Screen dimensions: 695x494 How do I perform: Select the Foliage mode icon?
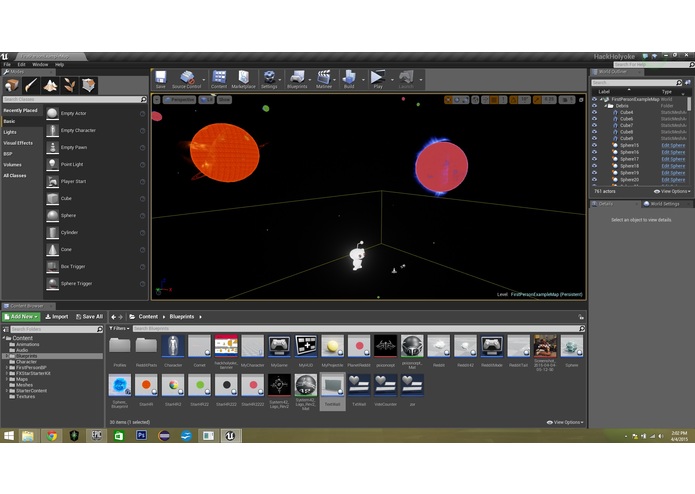69,85
